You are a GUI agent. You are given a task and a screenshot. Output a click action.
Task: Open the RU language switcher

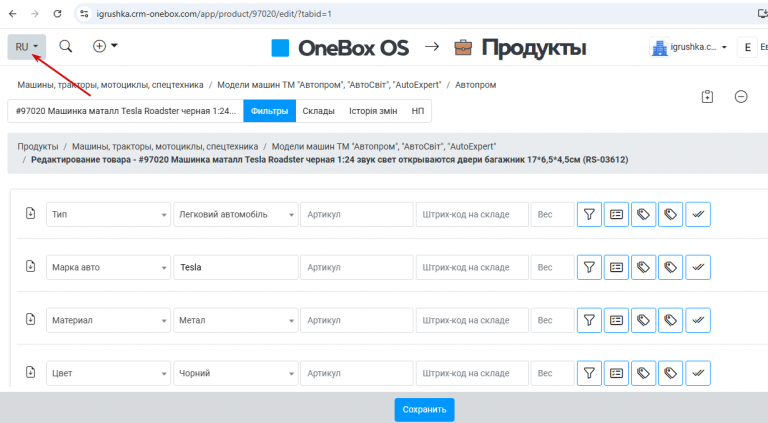[x=26, y=47]
